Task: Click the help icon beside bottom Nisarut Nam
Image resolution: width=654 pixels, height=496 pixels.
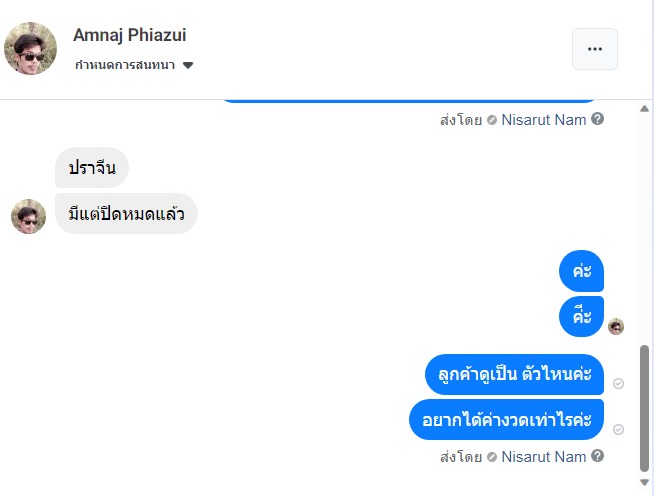Action: (598, 456)
